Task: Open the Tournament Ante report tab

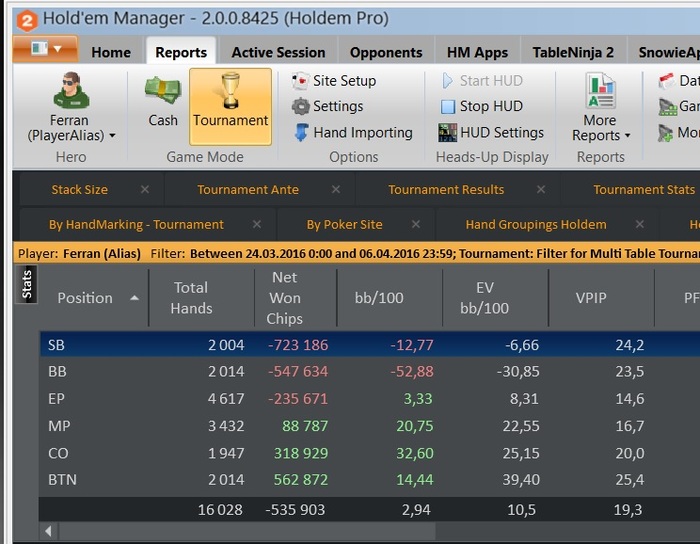Action: pyautogui.click(x=248, y=190)
